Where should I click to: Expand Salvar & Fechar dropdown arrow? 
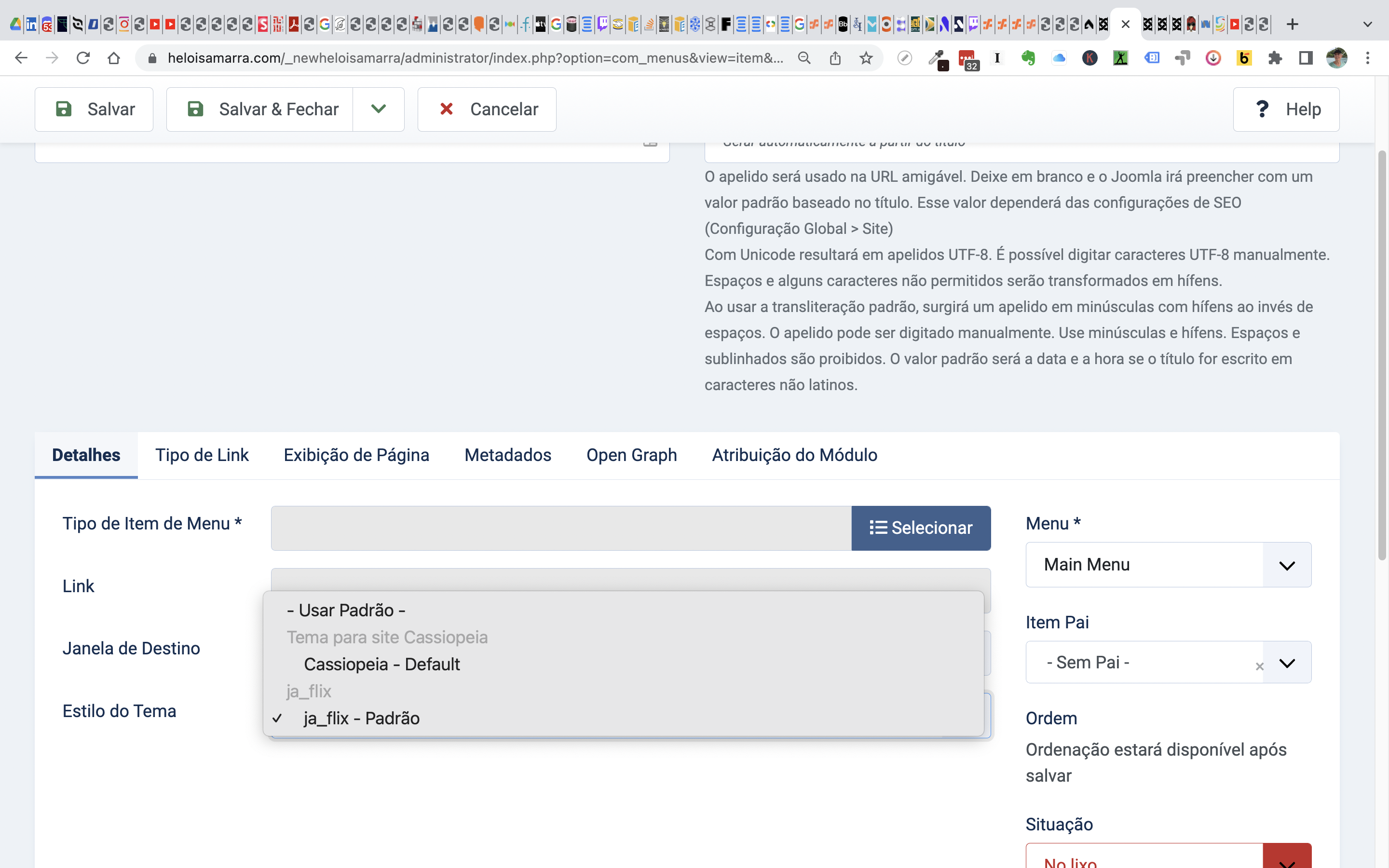coord(378,109)
